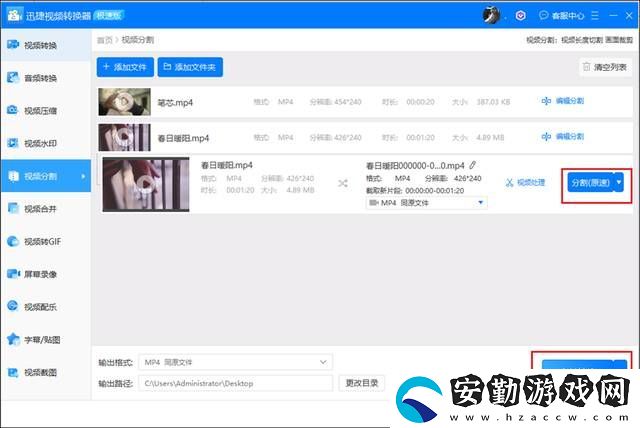The image size is (640, 428).
Task: Click the user avatar in title bar
Action: pos(491,16)
